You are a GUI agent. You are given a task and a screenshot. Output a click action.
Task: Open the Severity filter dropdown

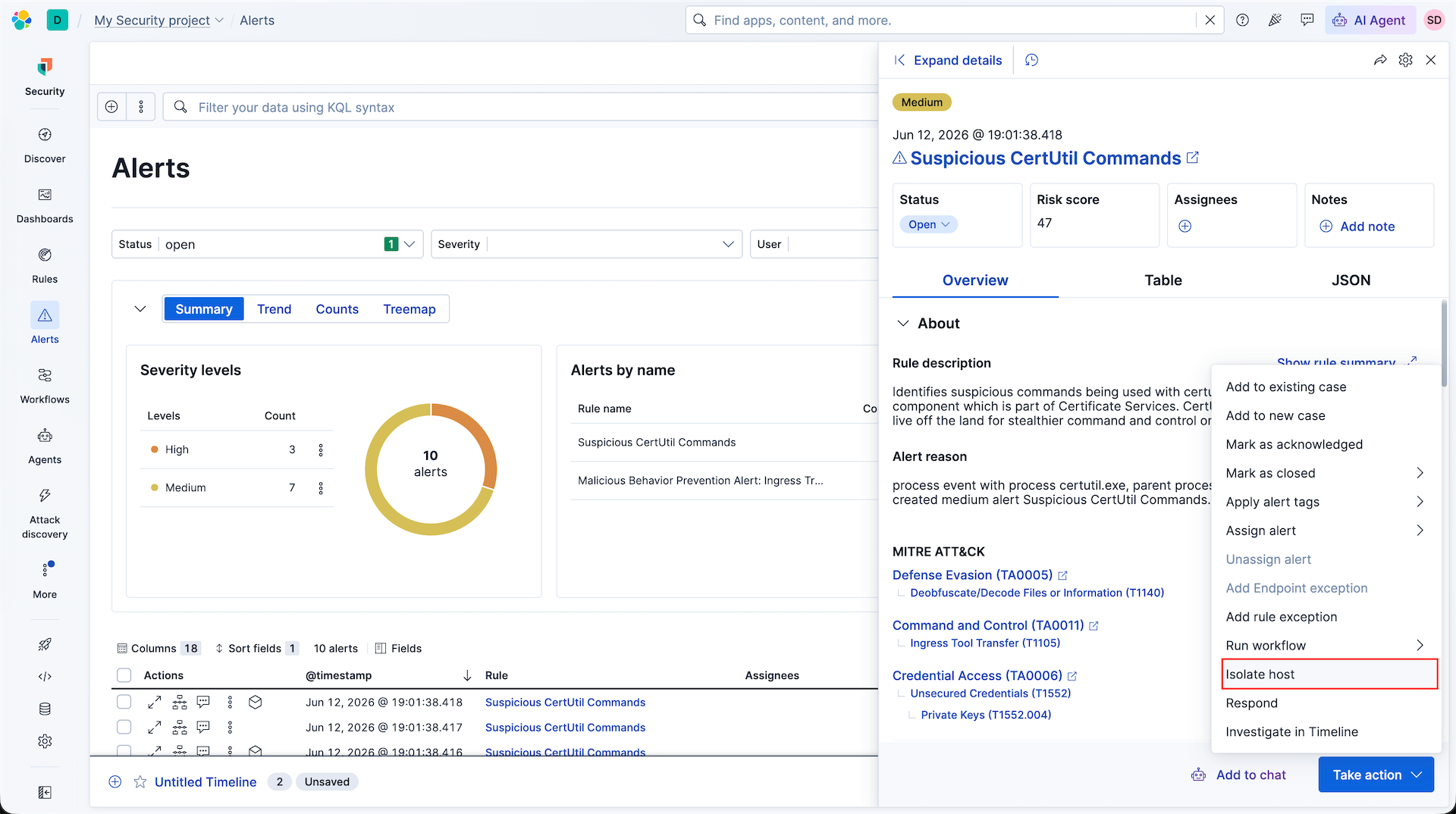tap(586, 244)
